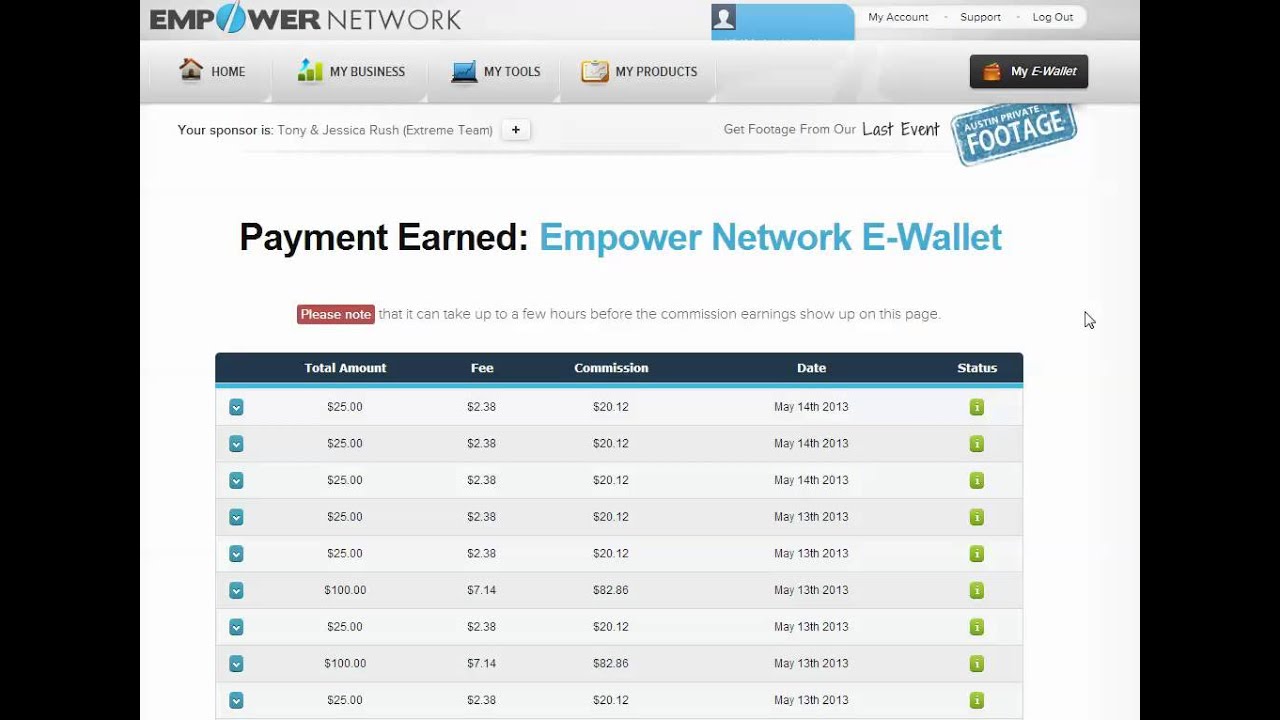Open MY TOOLS menu item

(512, 72)
